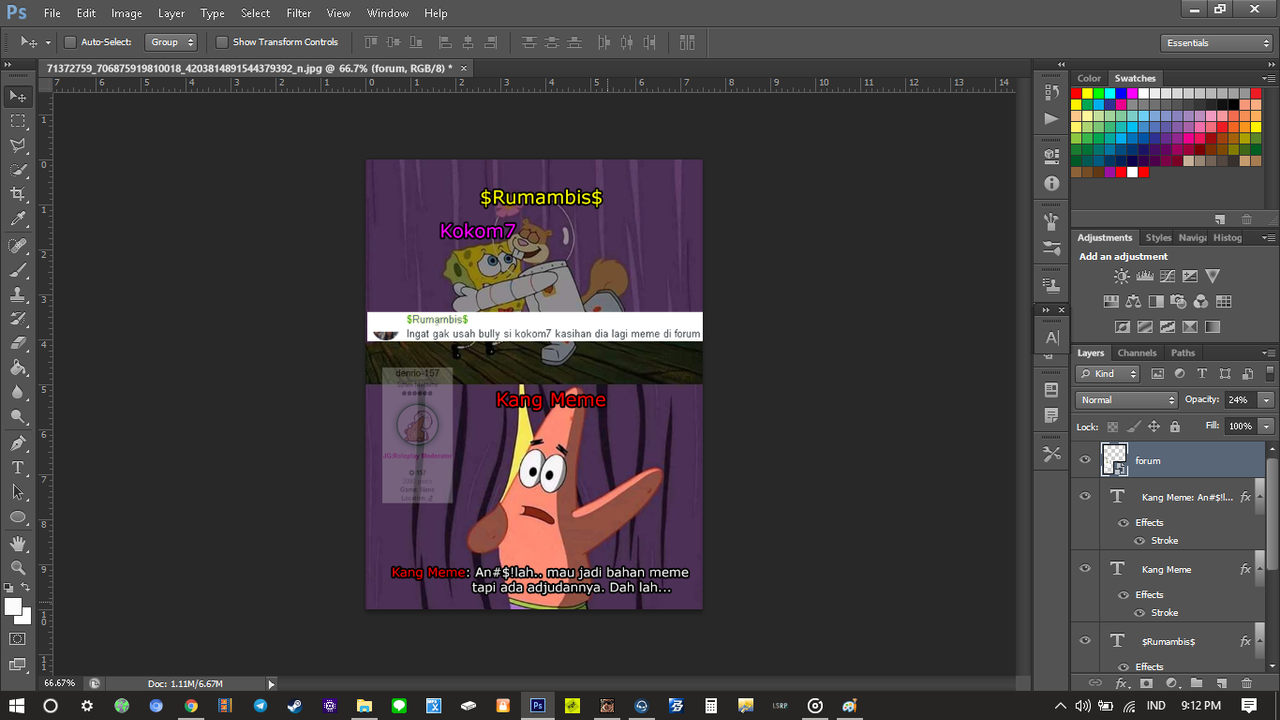Select the Eraser tool
Viewport: 1280px width, 720px height.
click(x=18, y=344)
